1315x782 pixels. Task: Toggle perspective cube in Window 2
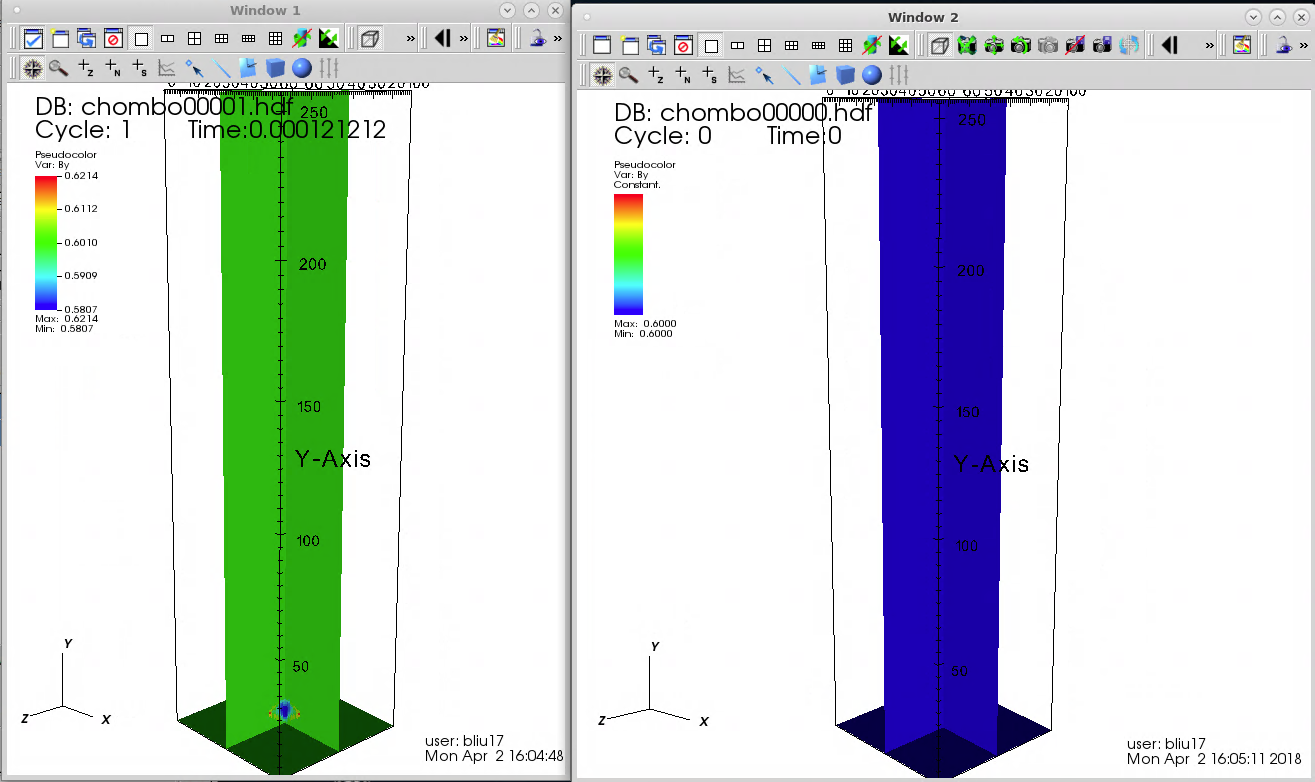939,45
